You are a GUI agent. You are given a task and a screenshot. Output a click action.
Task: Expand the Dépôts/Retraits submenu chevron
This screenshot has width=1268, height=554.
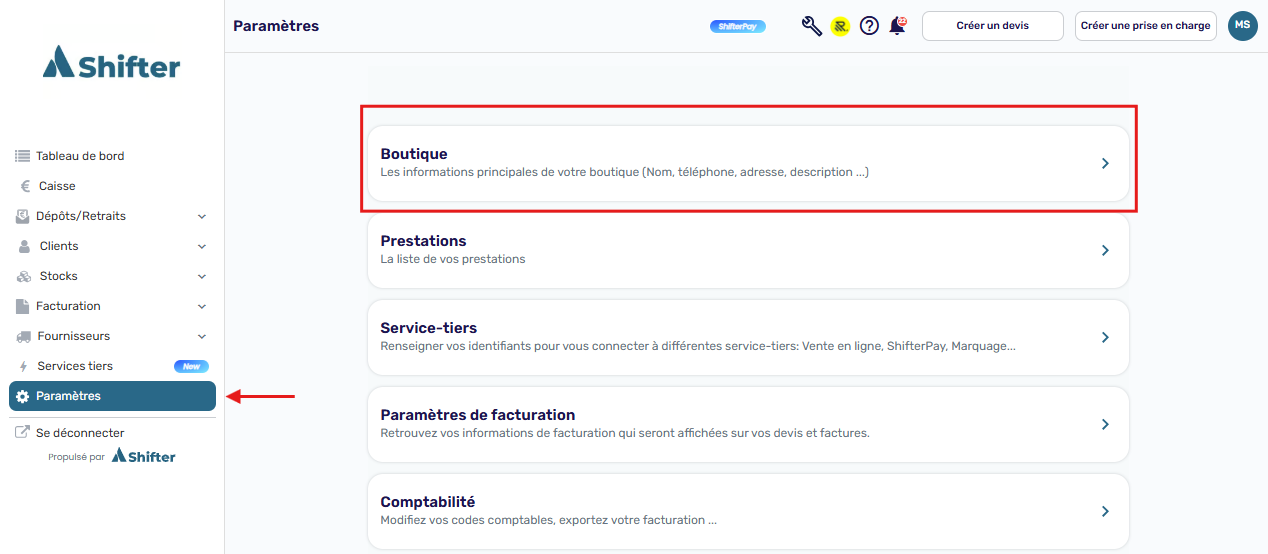tap(202, 216)
